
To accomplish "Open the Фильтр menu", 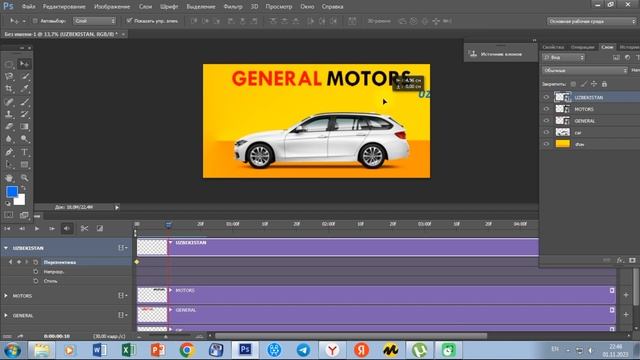I will coord(233,7).
